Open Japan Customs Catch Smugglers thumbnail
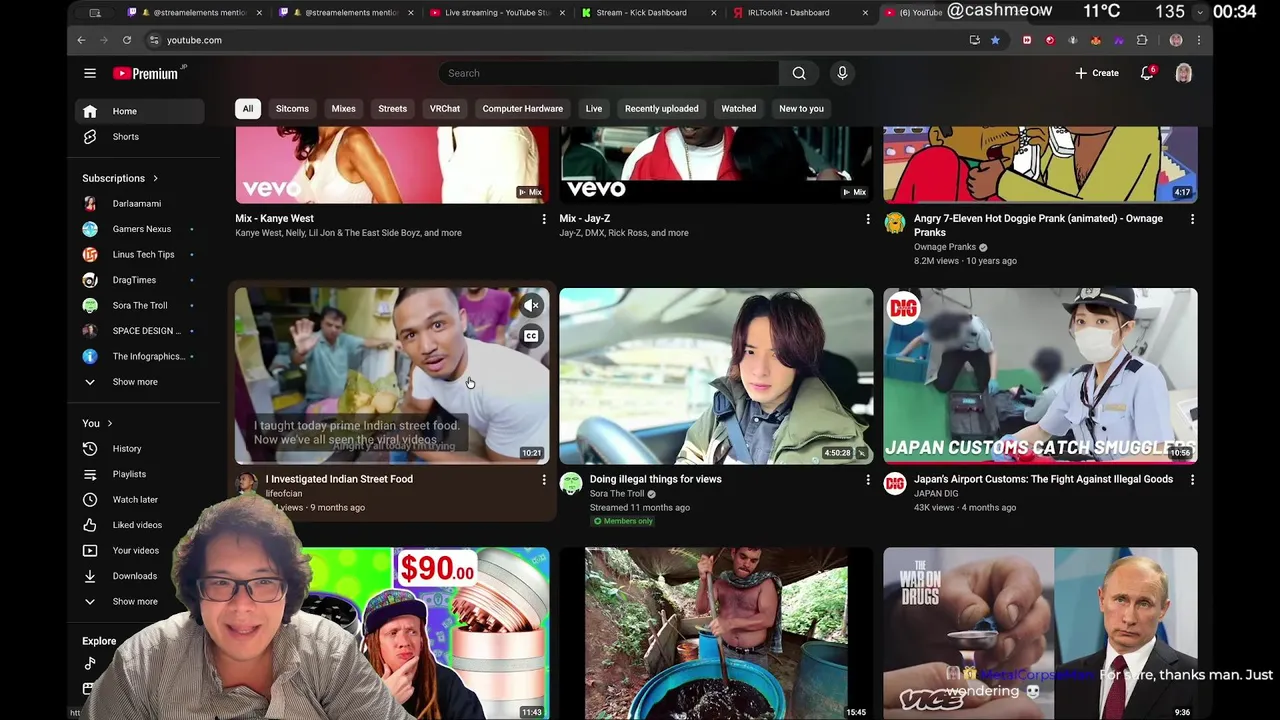Screen dimensions: 1280x720 tap(1040, 376)
